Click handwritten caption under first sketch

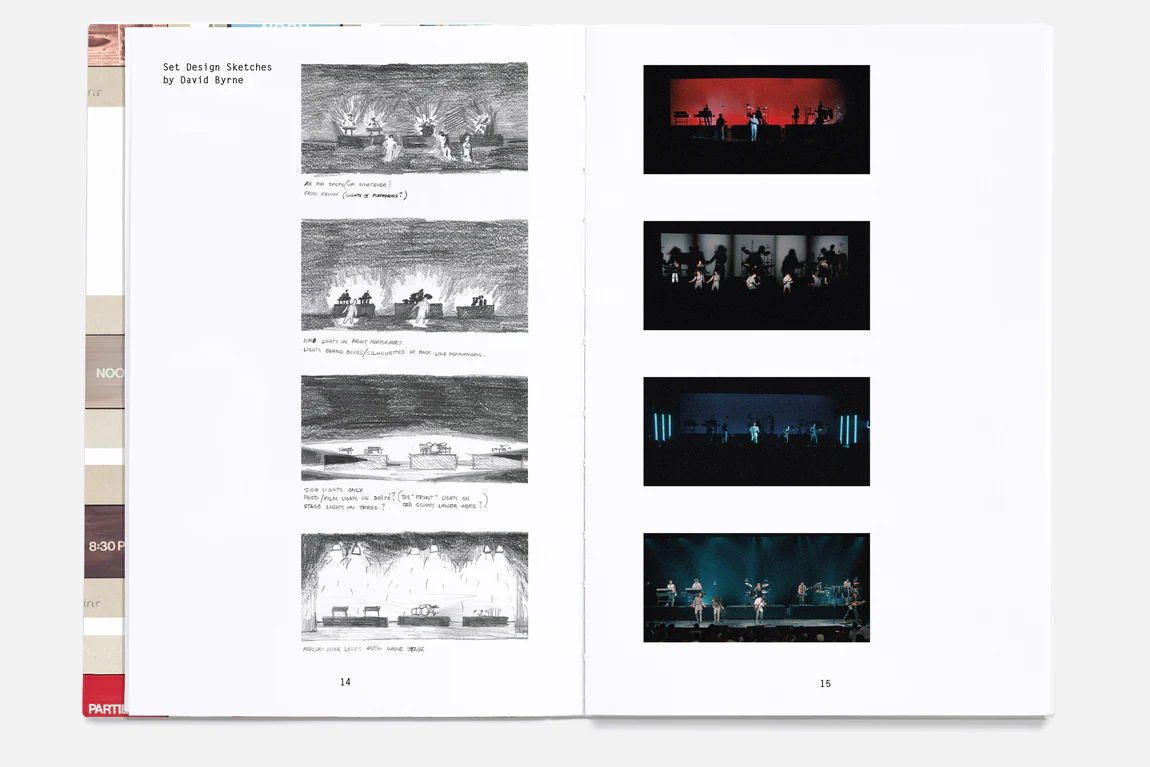point(355,190)
